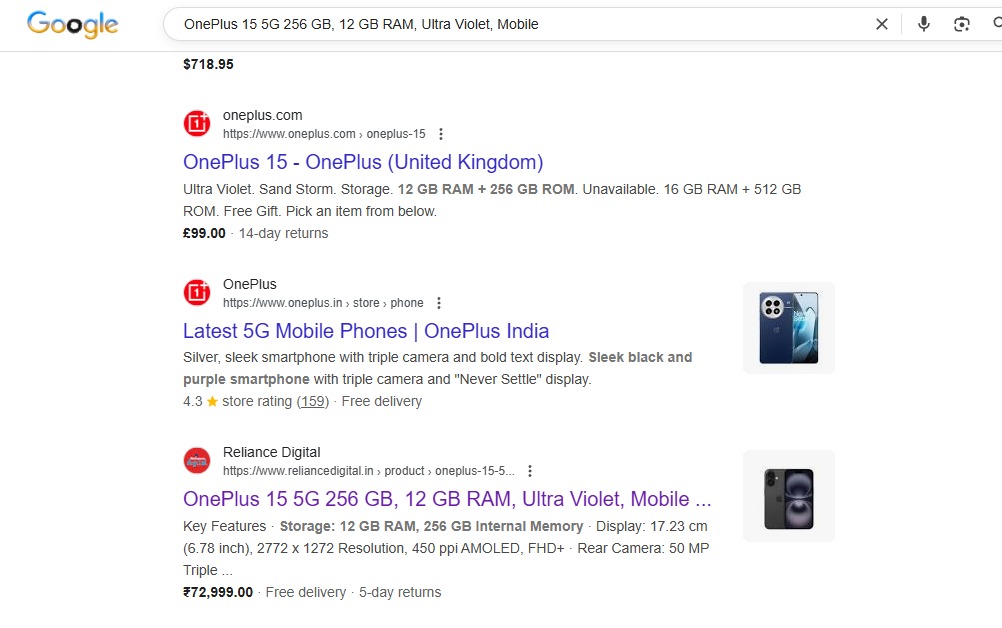The height and width of the screenshot is (628, 1002).
Task: Click the oneplus.com site favicon
Action: click(x=197, y=124)
